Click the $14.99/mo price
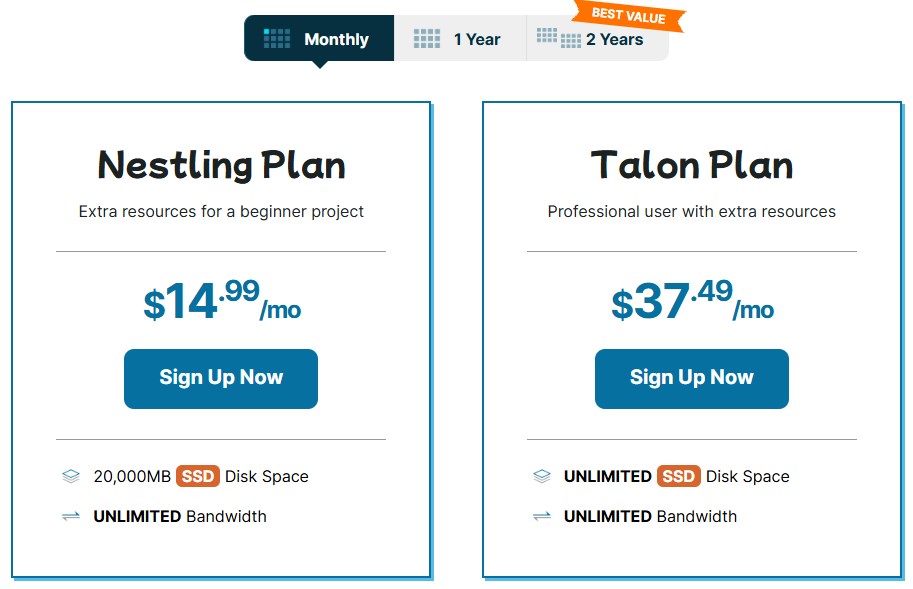Screen dimensions: 913x589 (x=221, y=300)
